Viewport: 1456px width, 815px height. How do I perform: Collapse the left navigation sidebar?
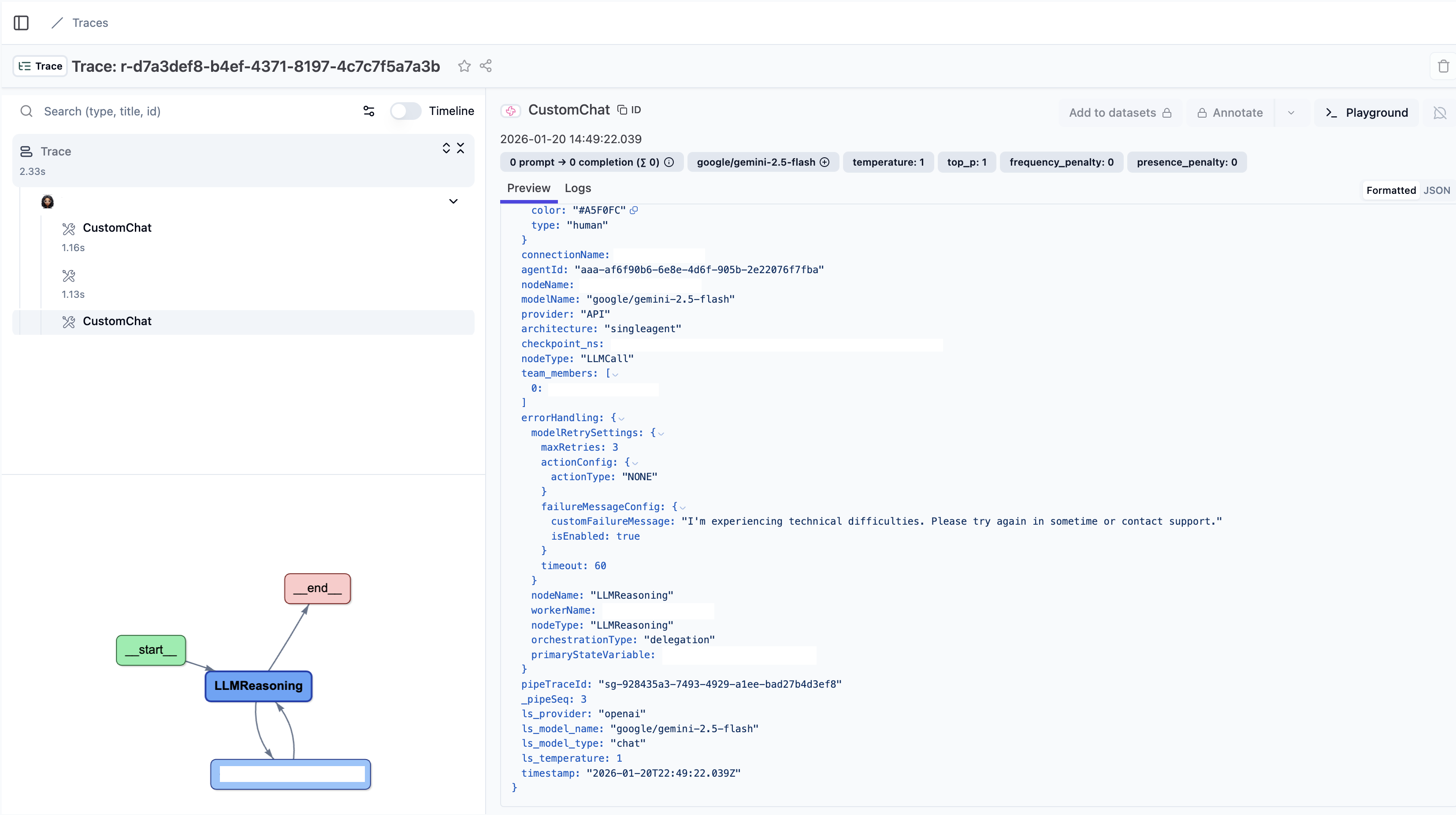tap(21, 23)
